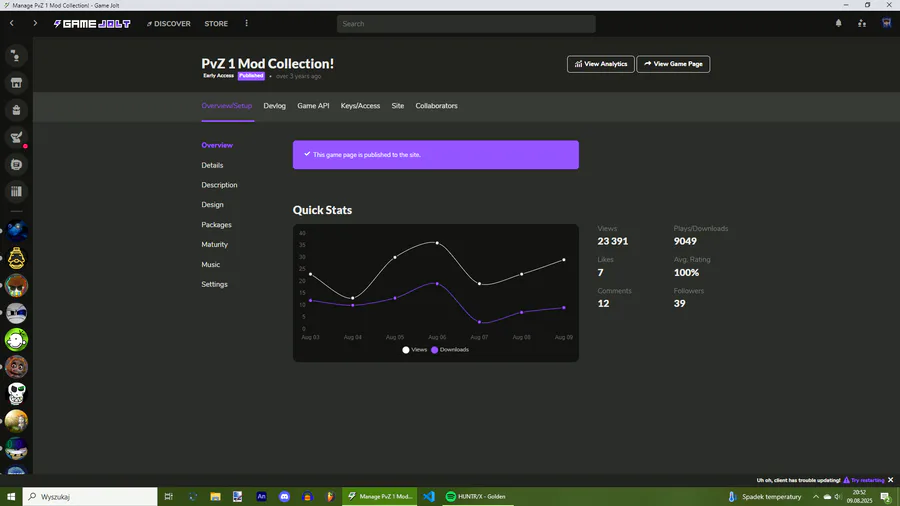Go to the Discover page
This screenshot has width=900, height=506.
coord(169,24)
